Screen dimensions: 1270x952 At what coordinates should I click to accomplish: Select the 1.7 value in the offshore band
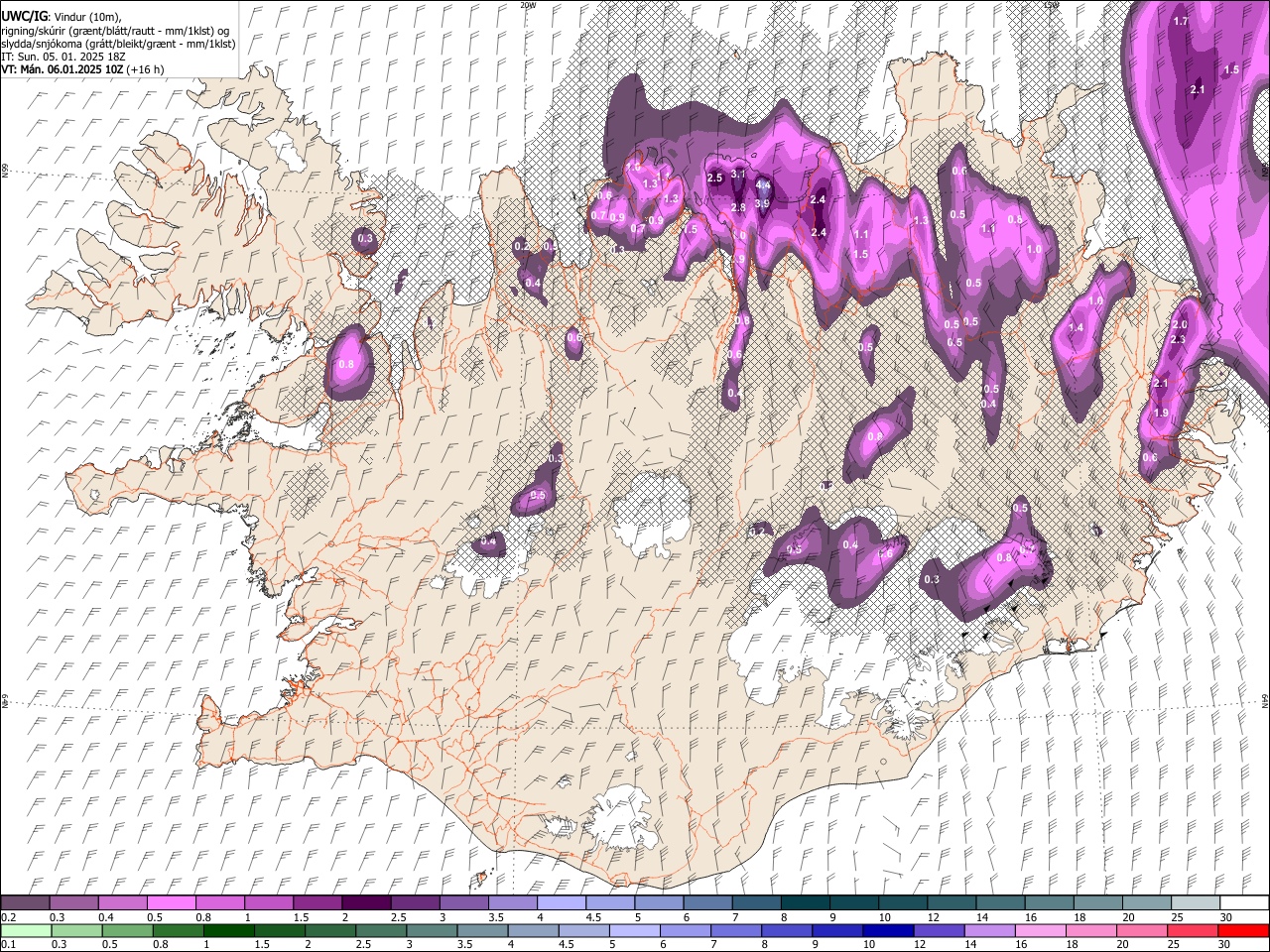point(1181,21)
